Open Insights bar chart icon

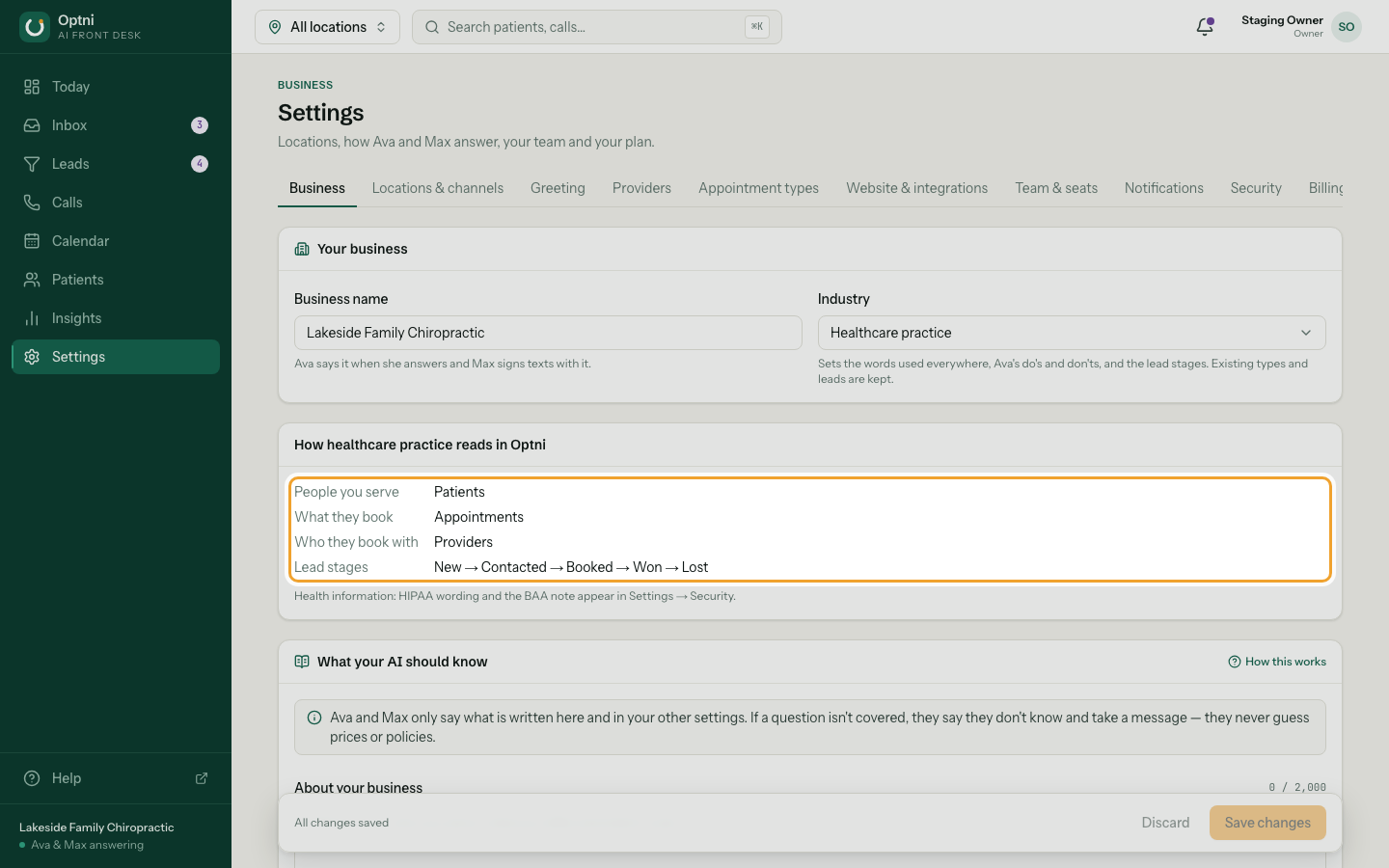point(32,318)
